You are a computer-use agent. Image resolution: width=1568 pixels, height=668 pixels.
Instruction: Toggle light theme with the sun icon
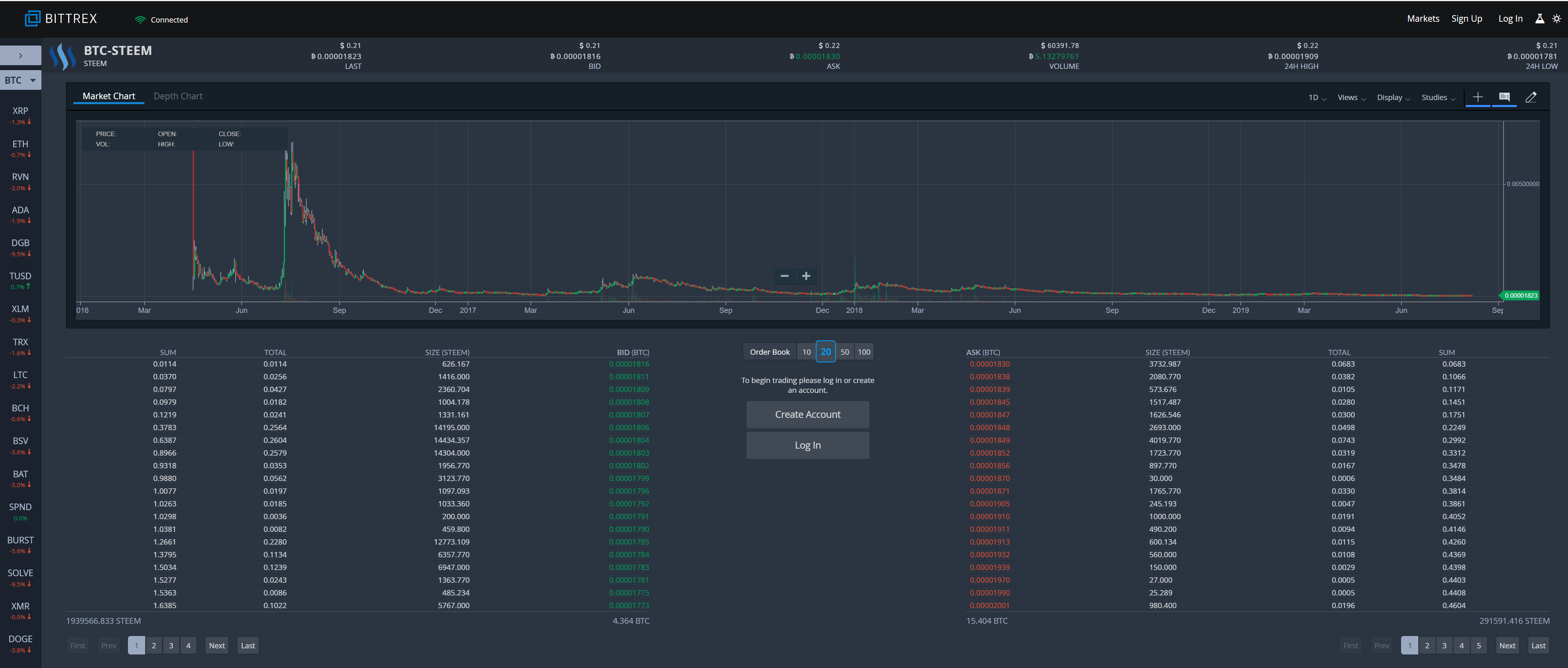click(x=1557, y=19)
